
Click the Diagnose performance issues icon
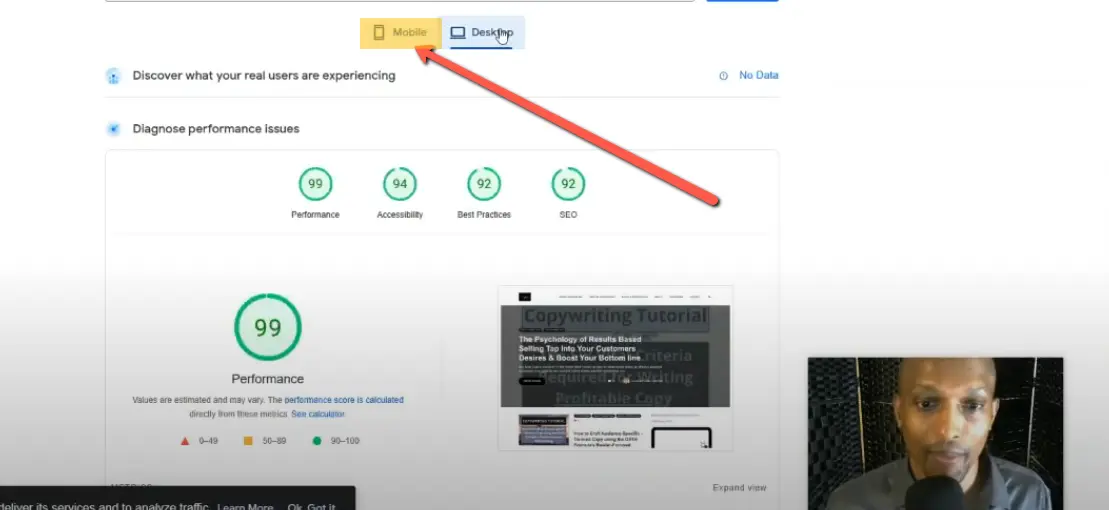(x=113, y=129)
